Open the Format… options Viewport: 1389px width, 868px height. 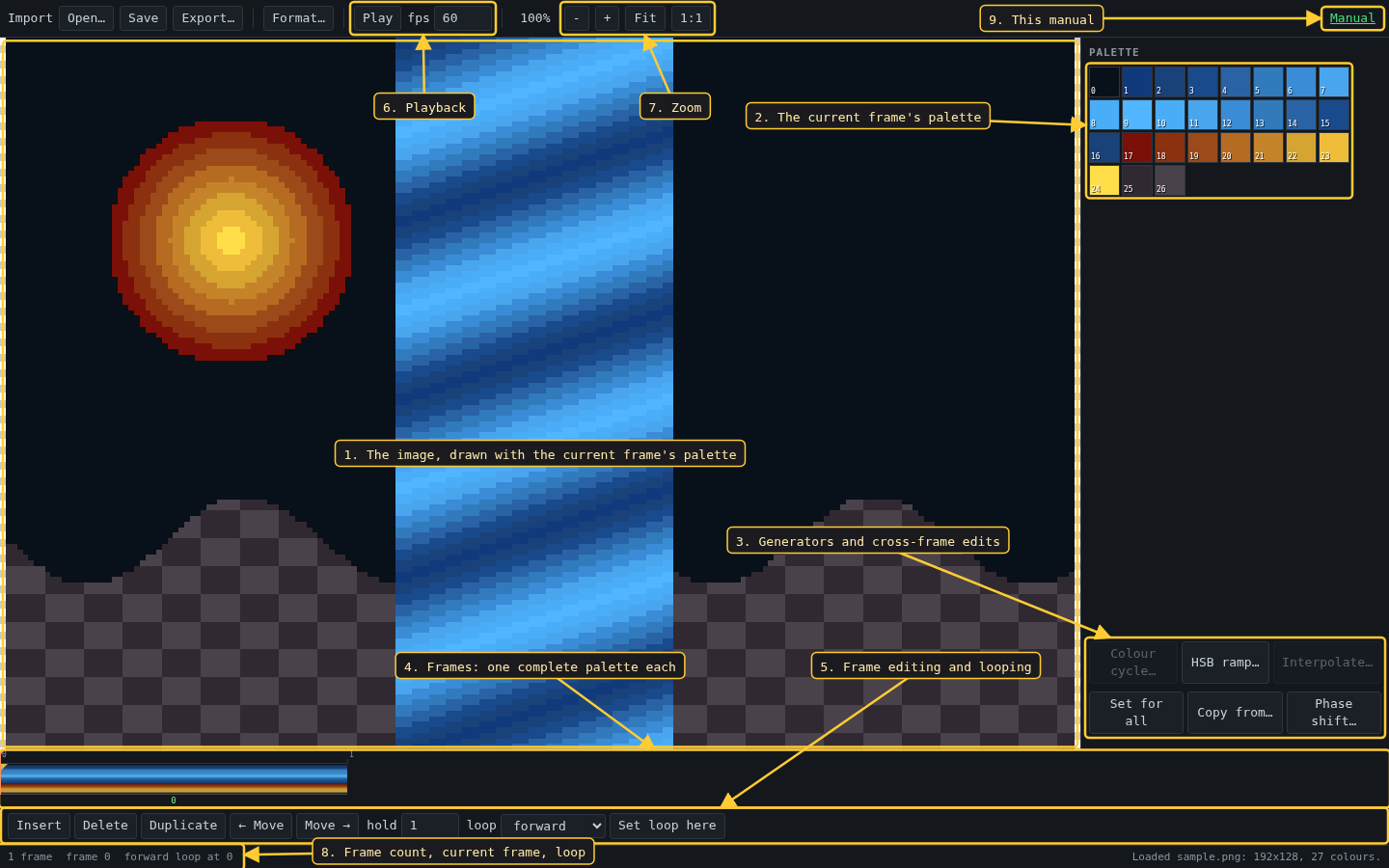[298, 18]
